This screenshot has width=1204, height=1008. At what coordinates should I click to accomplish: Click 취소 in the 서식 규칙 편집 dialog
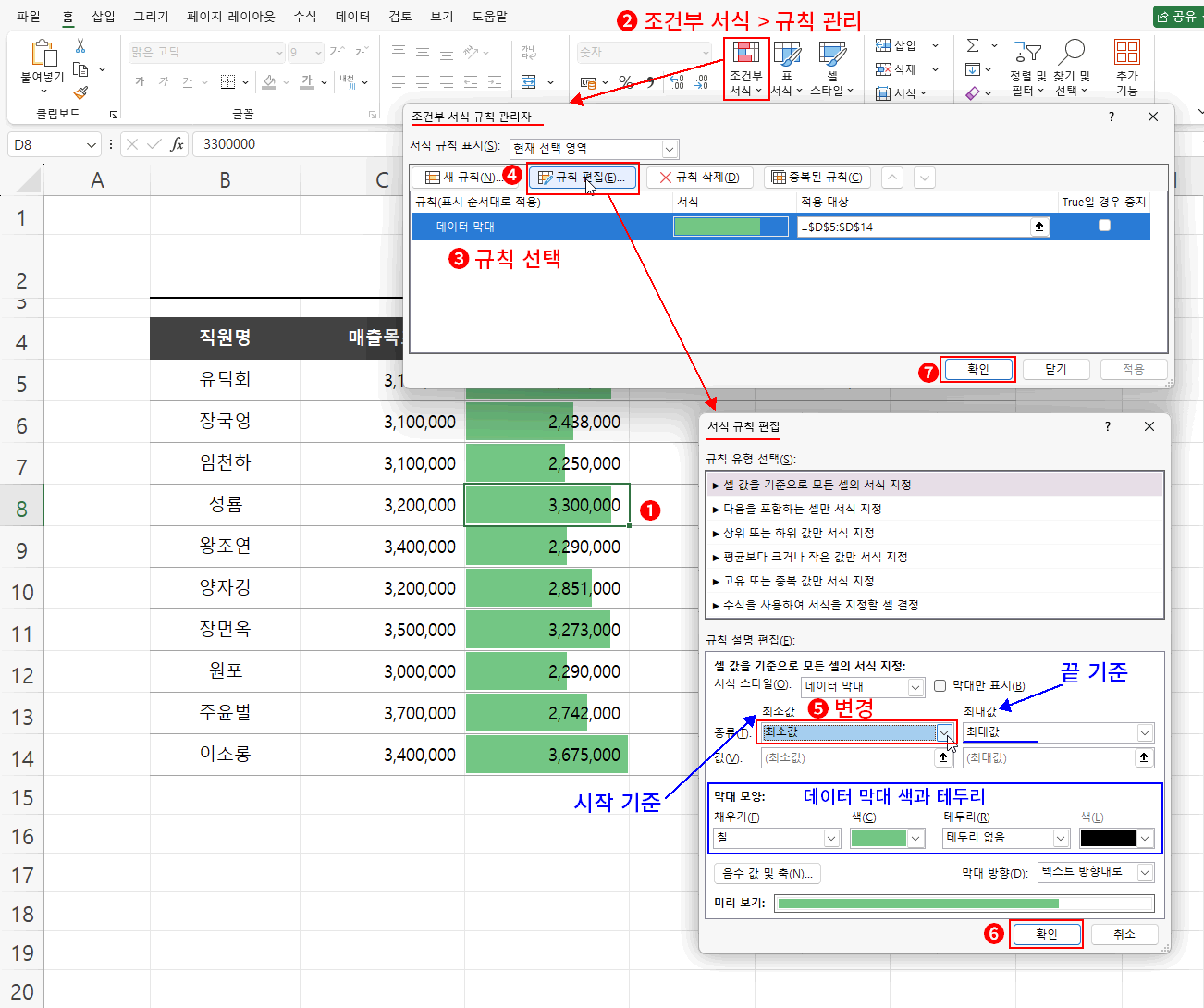coord(1124,934)
